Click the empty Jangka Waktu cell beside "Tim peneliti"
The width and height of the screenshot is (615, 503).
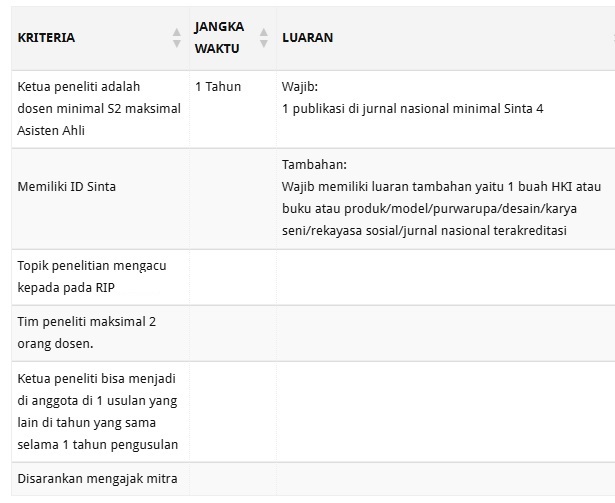232,332
